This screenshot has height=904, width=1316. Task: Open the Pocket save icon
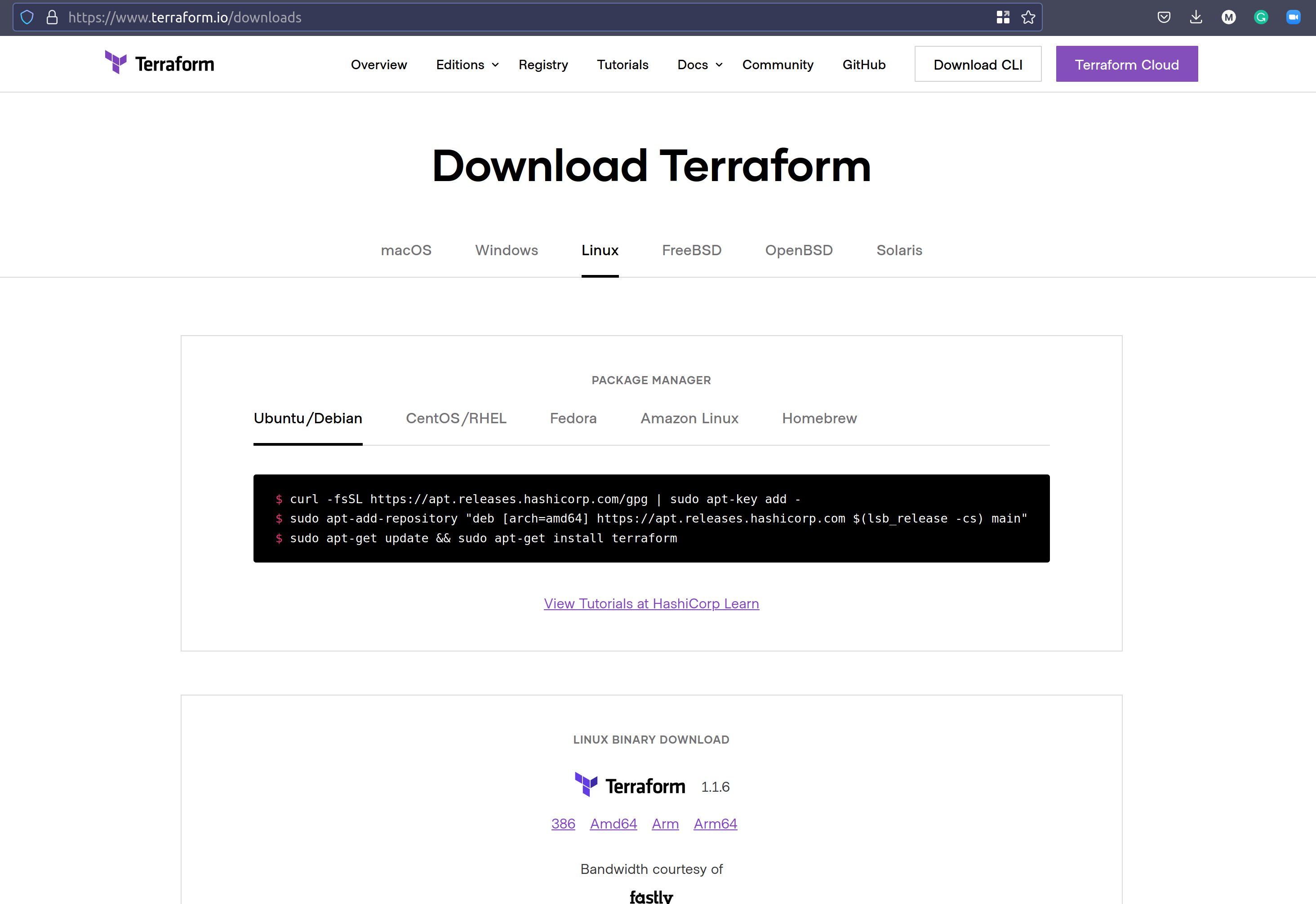[x=1164, y=17]
